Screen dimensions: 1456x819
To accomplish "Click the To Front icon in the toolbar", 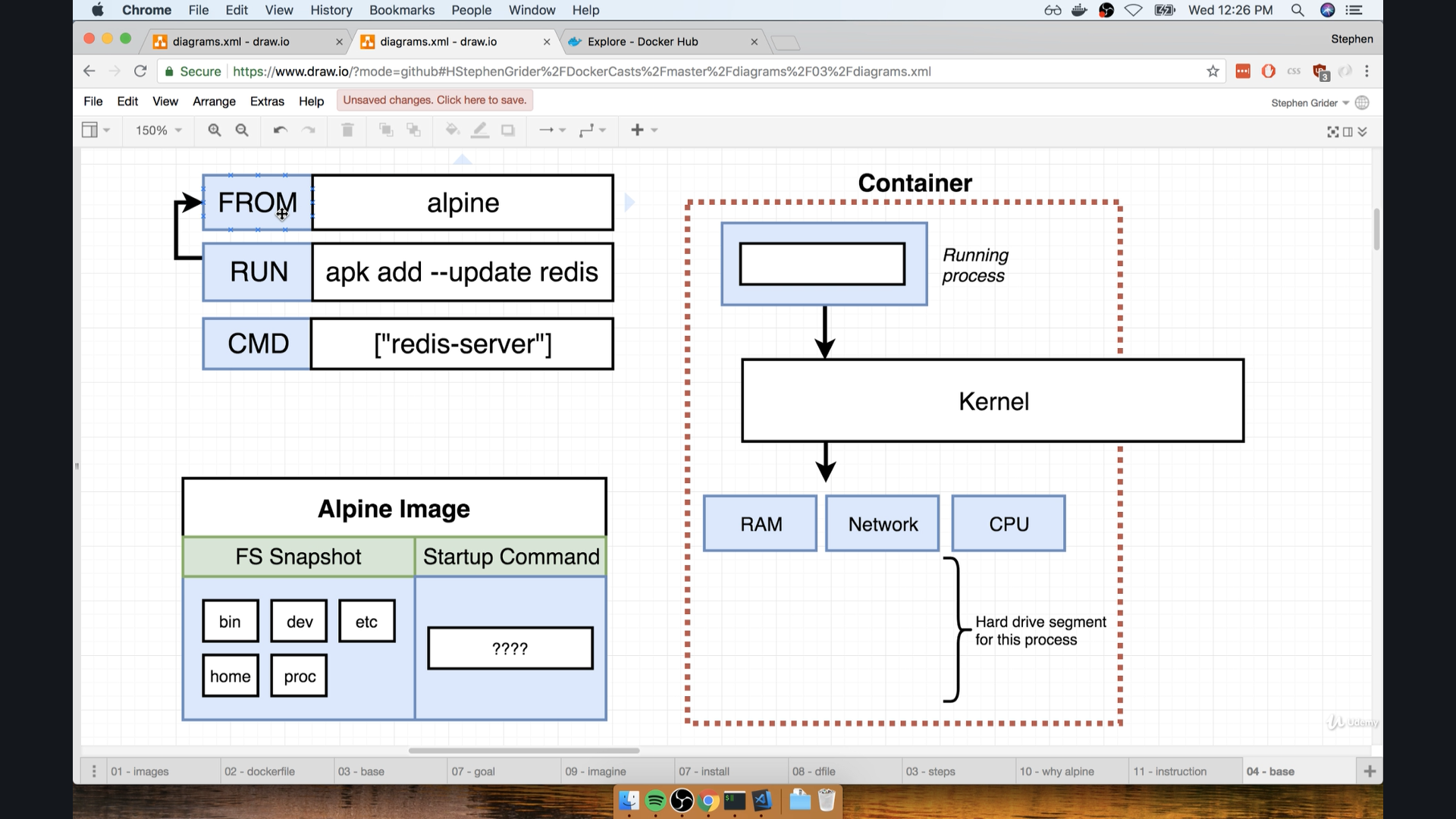I will tap(386, 130).
